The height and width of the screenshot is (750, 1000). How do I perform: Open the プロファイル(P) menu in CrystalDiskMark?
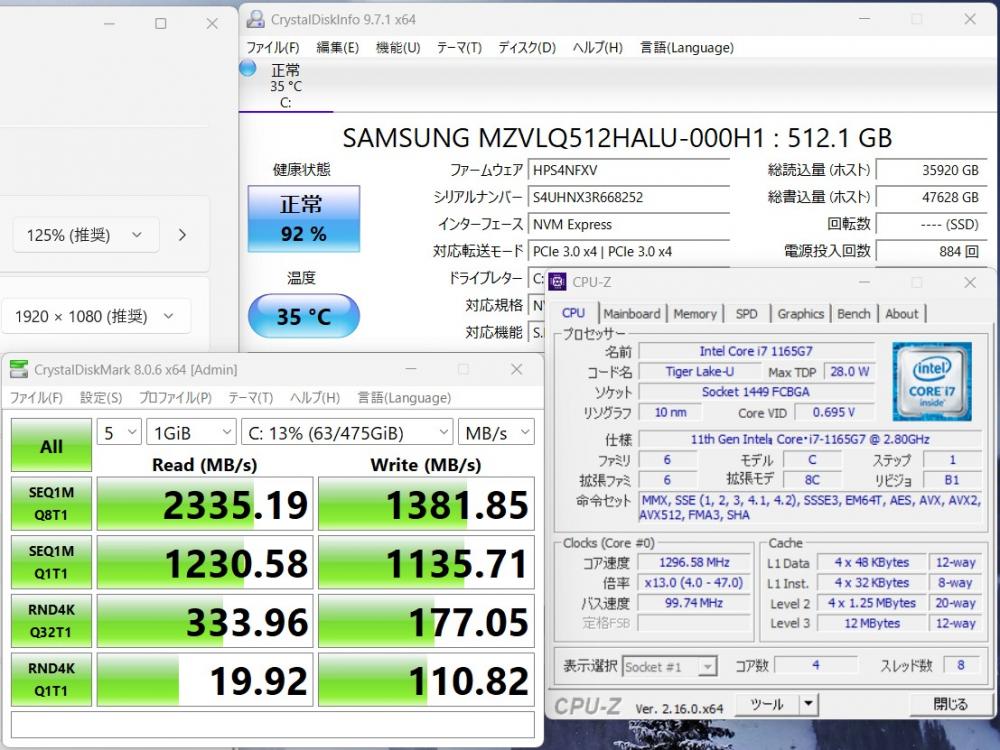[x=175, y=398]
